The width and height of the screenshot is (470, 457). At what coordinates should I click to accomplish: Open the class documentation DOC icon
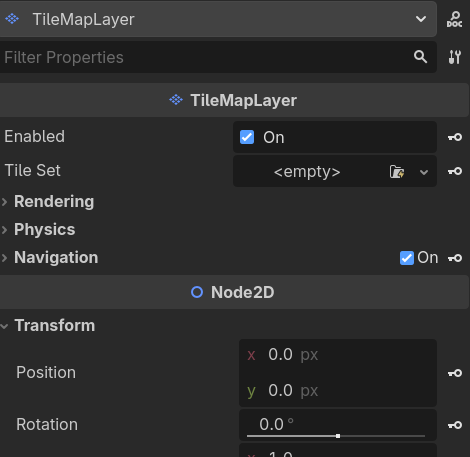455,19
